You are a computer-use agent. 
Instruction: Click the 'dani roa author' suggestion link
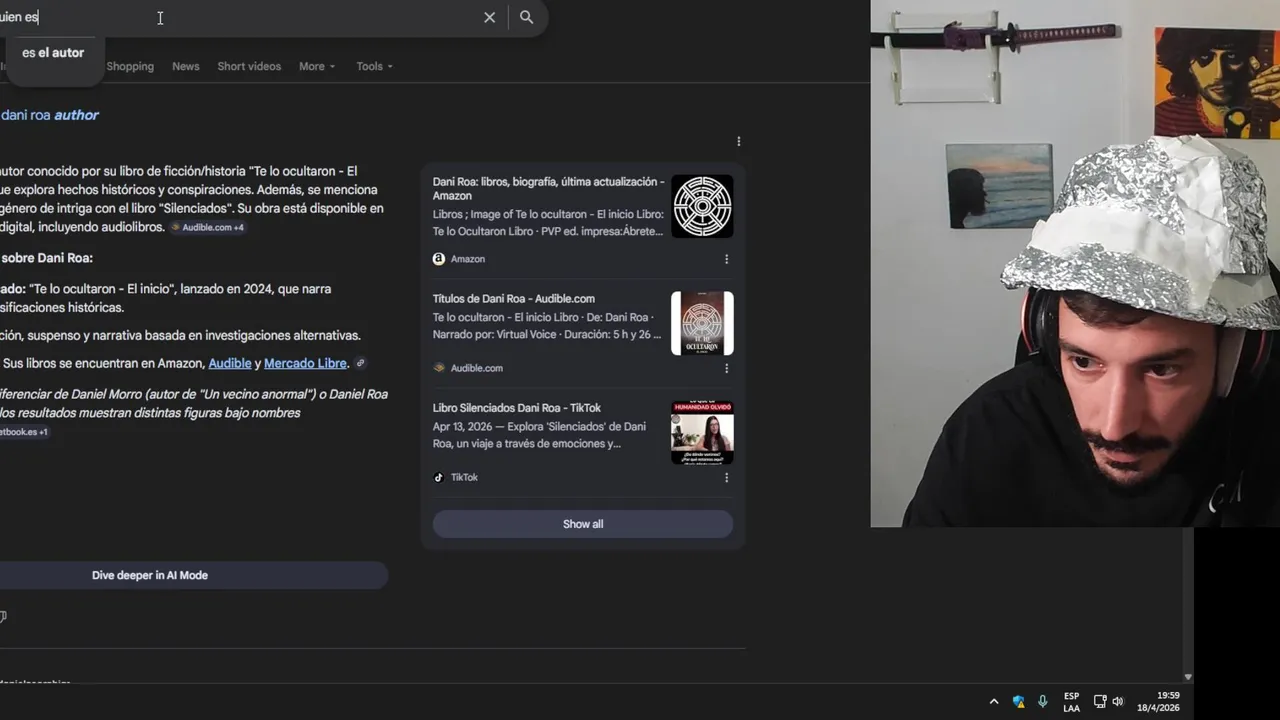[49, 115]
